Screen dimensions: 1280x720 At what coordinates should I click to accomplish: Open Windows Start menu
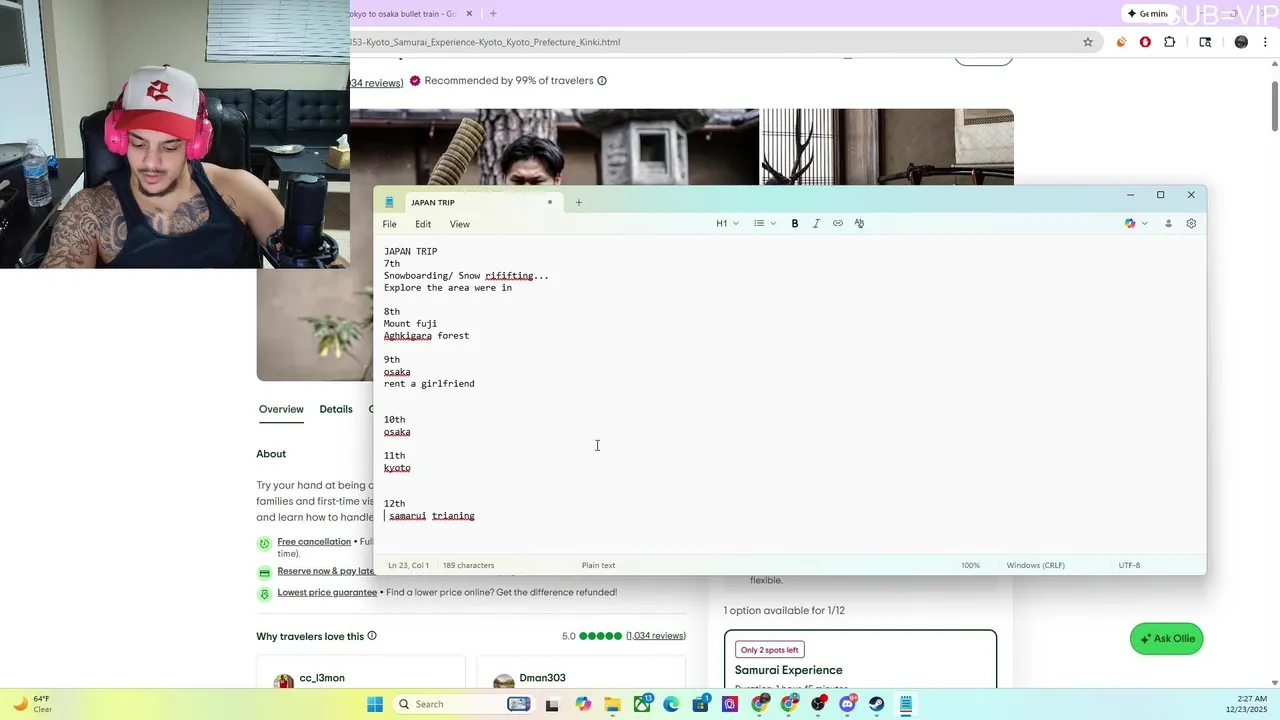click(x=375, y=704)
